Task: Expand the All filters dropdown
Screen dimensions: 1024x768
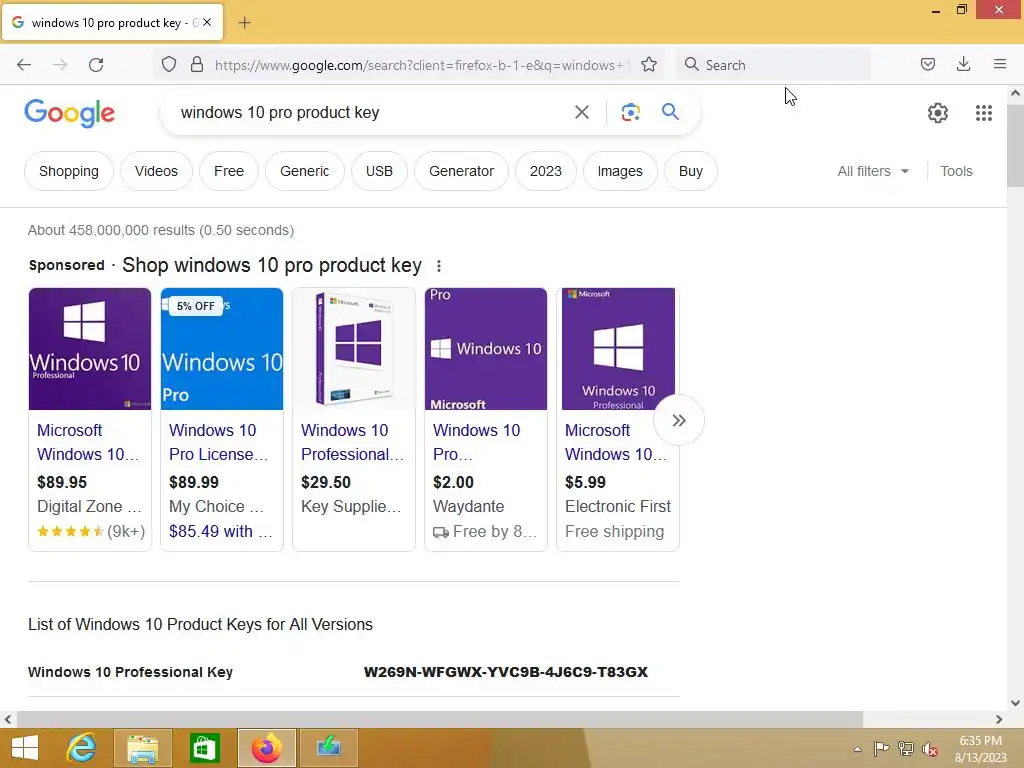Action: click(x=873, y=171)
